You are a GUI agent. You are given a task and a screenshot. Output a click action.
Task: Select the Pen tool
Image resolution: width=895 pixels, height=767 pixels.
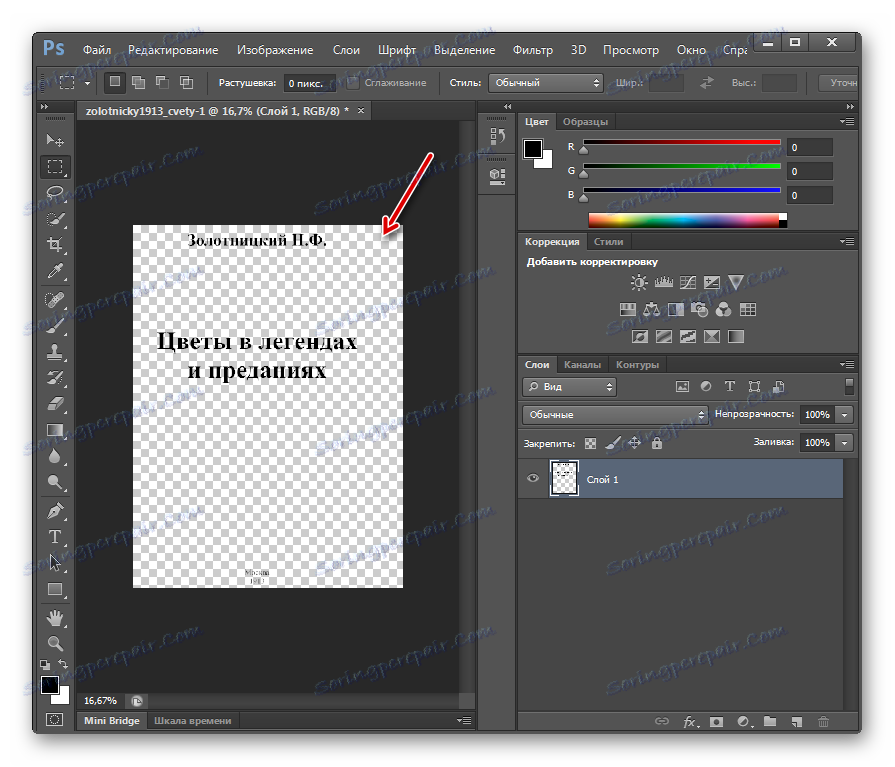[55, 510]
